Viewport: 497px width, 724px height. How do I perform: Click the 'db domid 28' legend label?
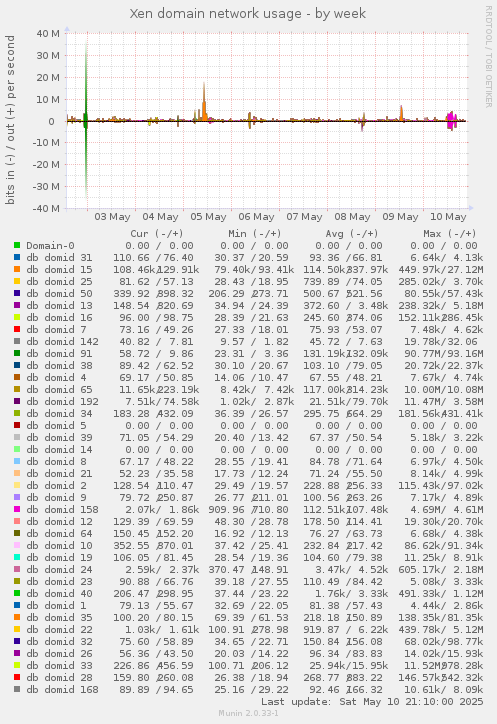point(59,678)
